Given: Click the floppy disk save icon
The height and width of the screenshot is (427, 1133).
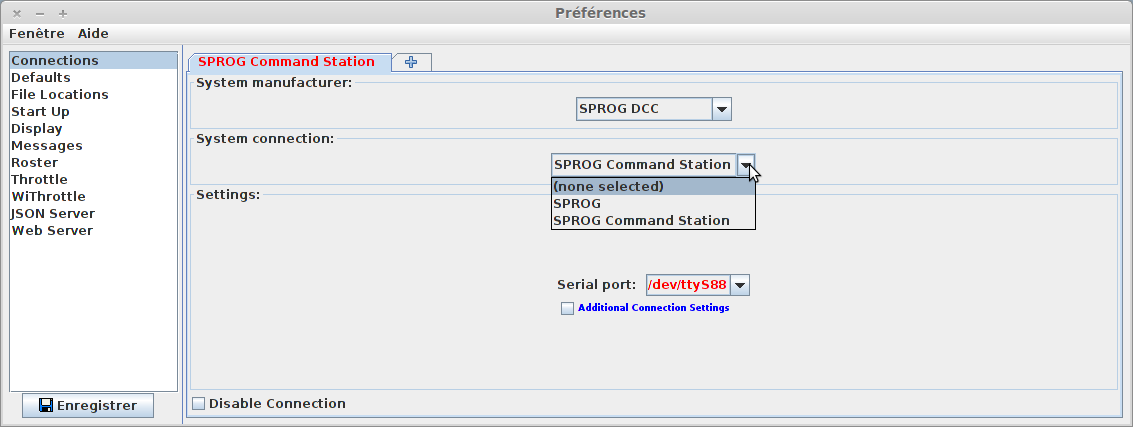Looking at the screenshot, I should click(46, 405).
